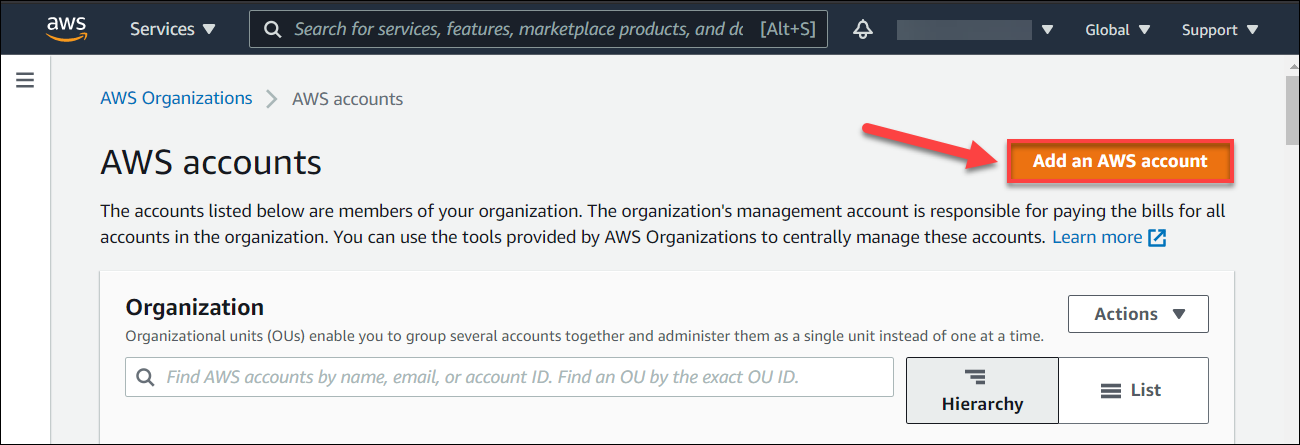Viewport: 1300px width, 445px height.
Task: Switch to Hierarchy view
Action: point(982,390)
